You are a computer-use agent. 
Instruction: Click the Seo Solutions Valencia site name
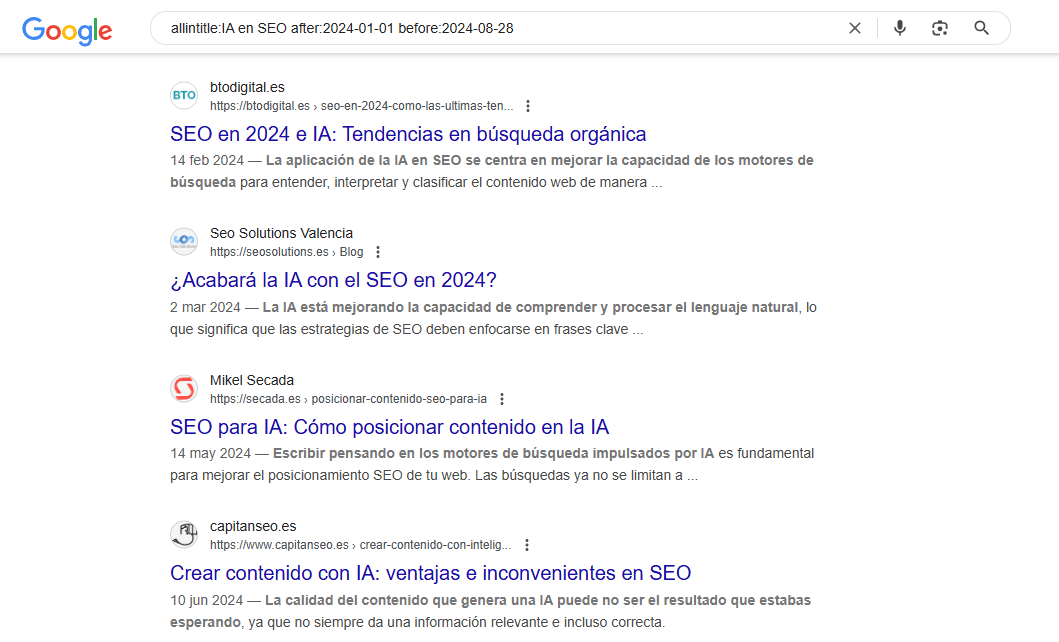pos(281,233)
